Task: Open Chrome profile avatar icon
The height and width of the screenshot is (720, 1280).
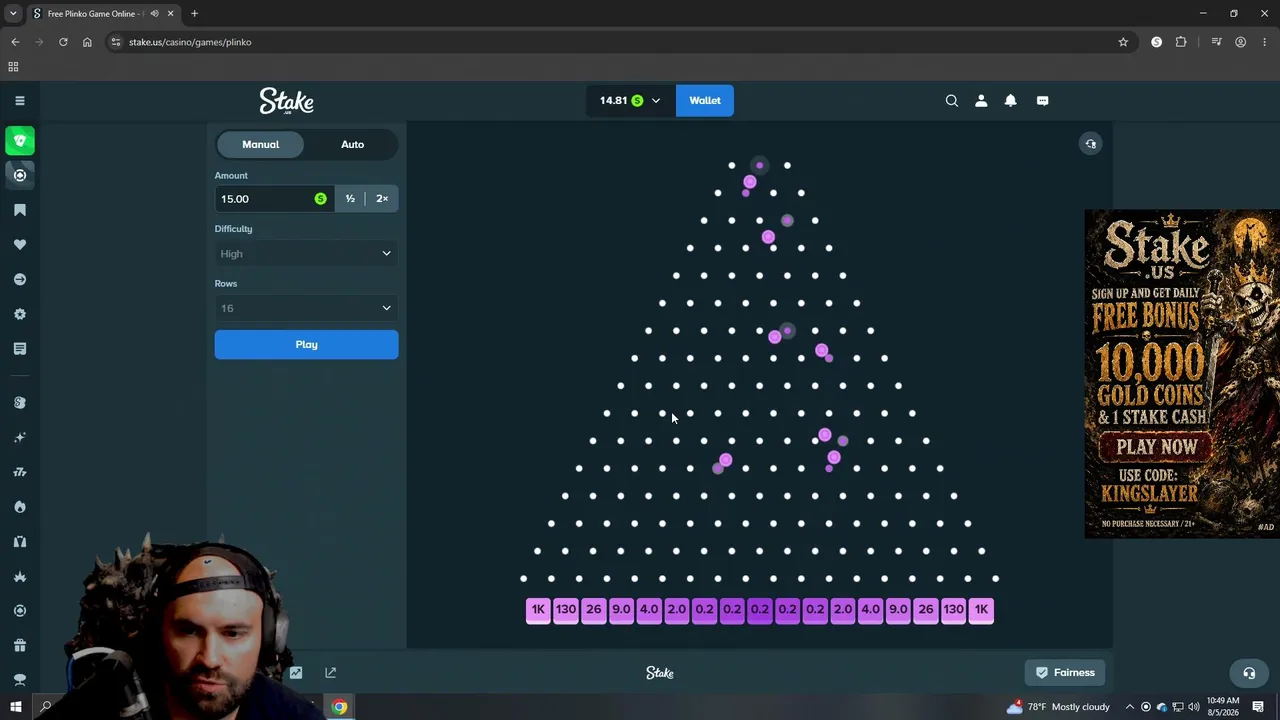Action: point(1240,42)
